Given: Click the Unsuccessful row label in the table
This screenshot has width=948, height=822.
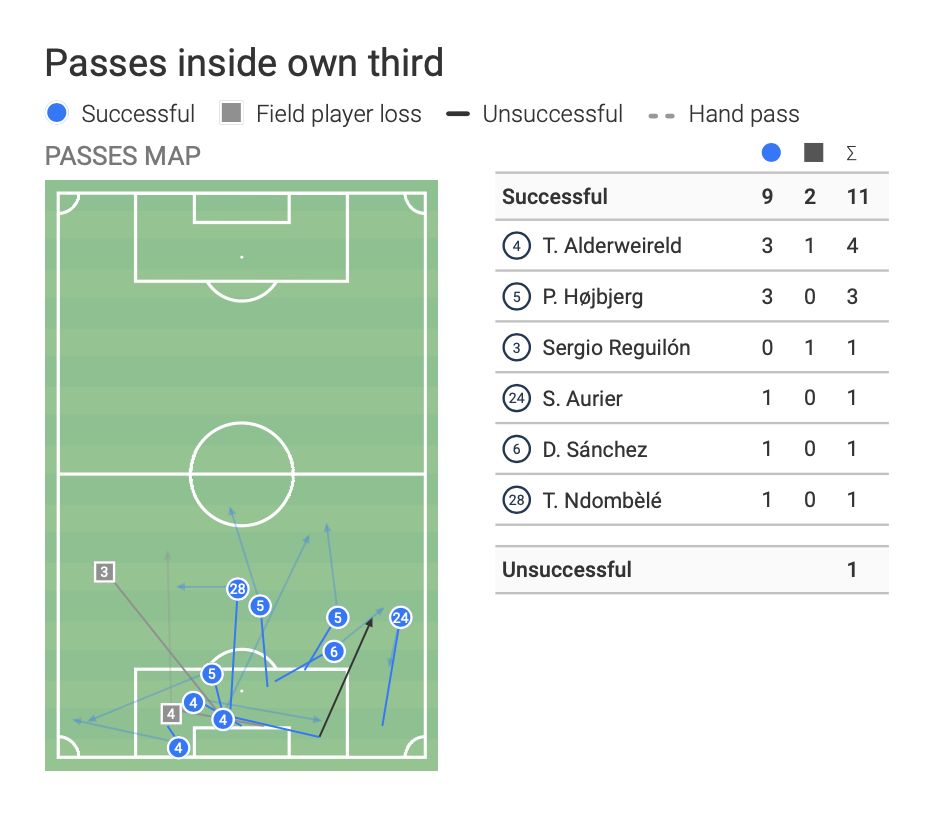Looking at the screenshot, I should [x=567, y=570].
